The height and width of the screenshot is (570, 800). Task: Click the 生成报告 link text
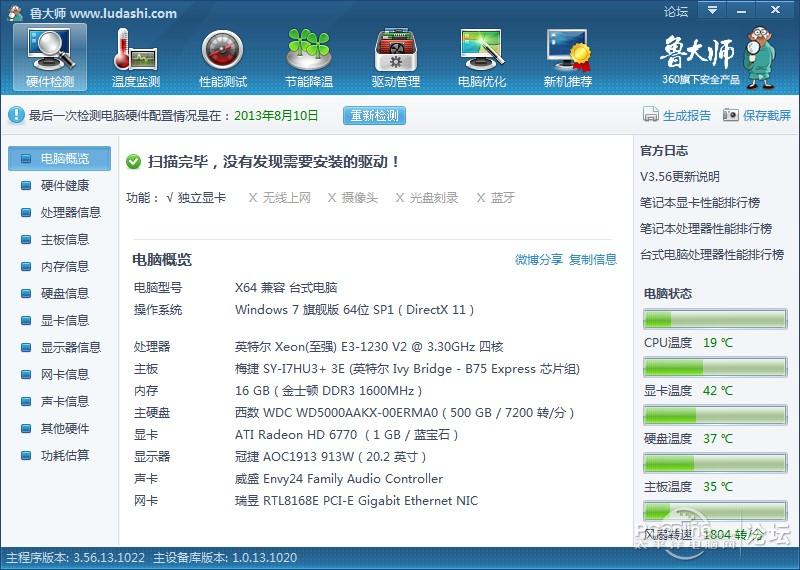(687, 116)
